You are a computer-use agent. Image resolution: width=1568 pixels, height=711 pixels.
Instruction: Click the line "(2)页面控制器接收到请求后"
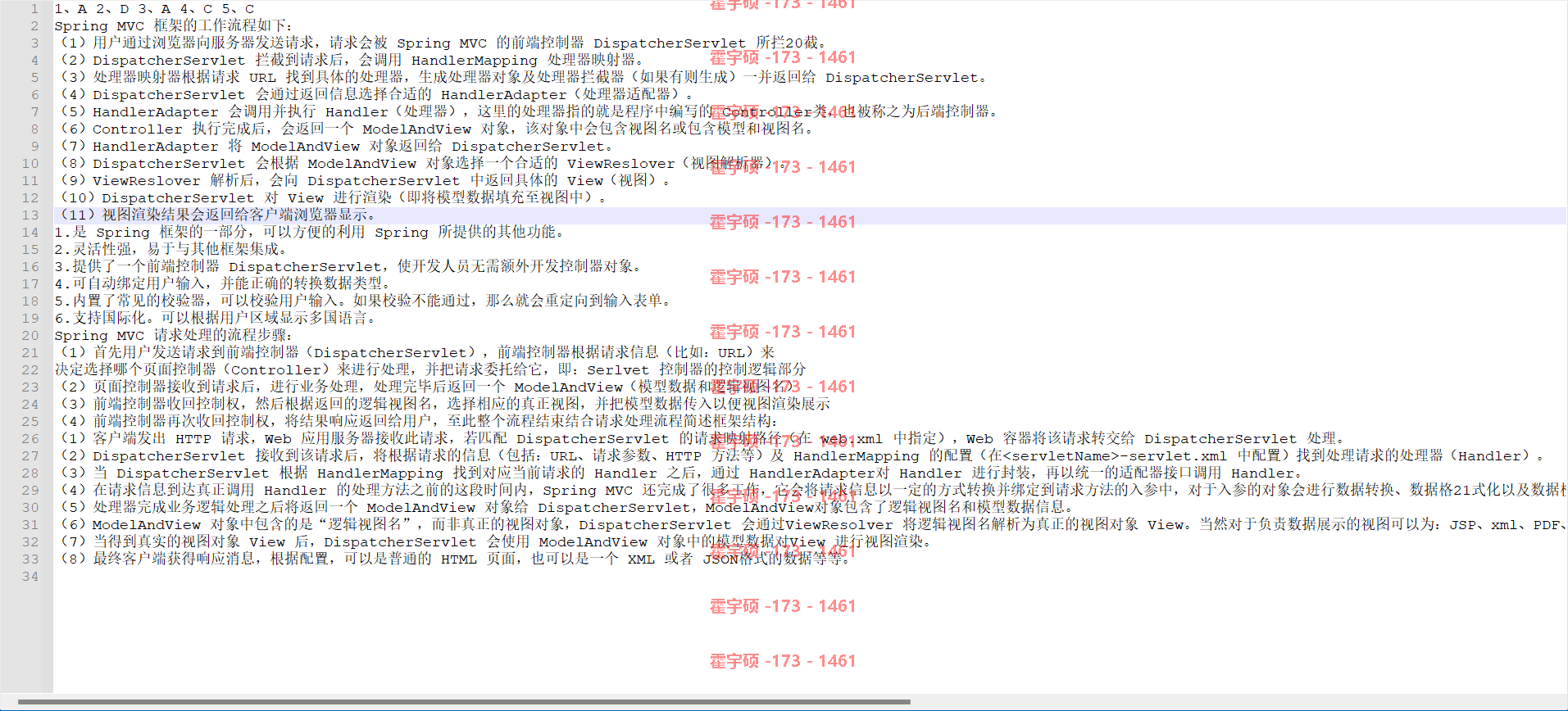(x=427, y=387)
